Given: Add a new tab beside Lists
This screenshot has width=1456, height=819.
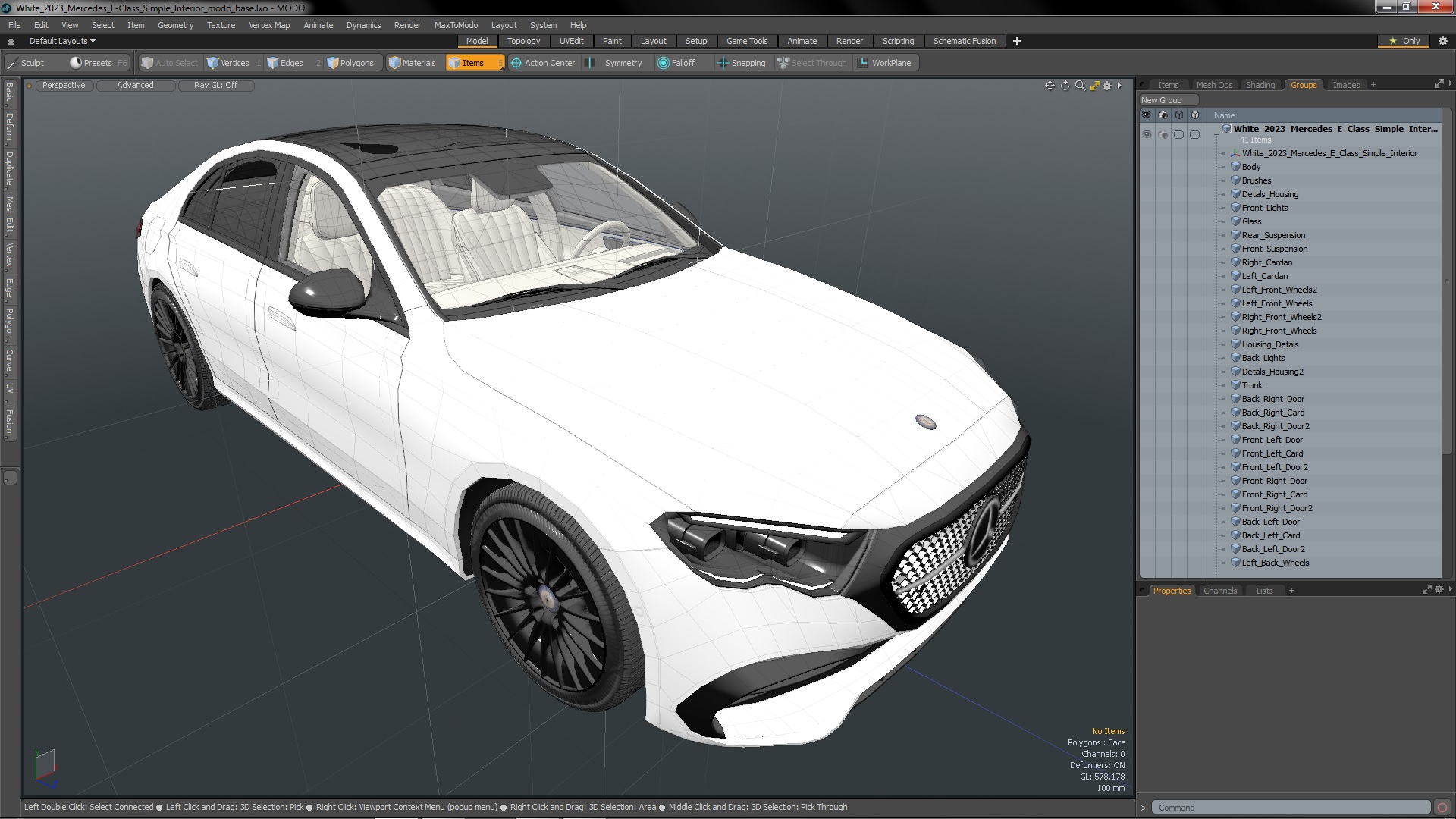Looking at the screenshot, I should (x=1291, y=591).
